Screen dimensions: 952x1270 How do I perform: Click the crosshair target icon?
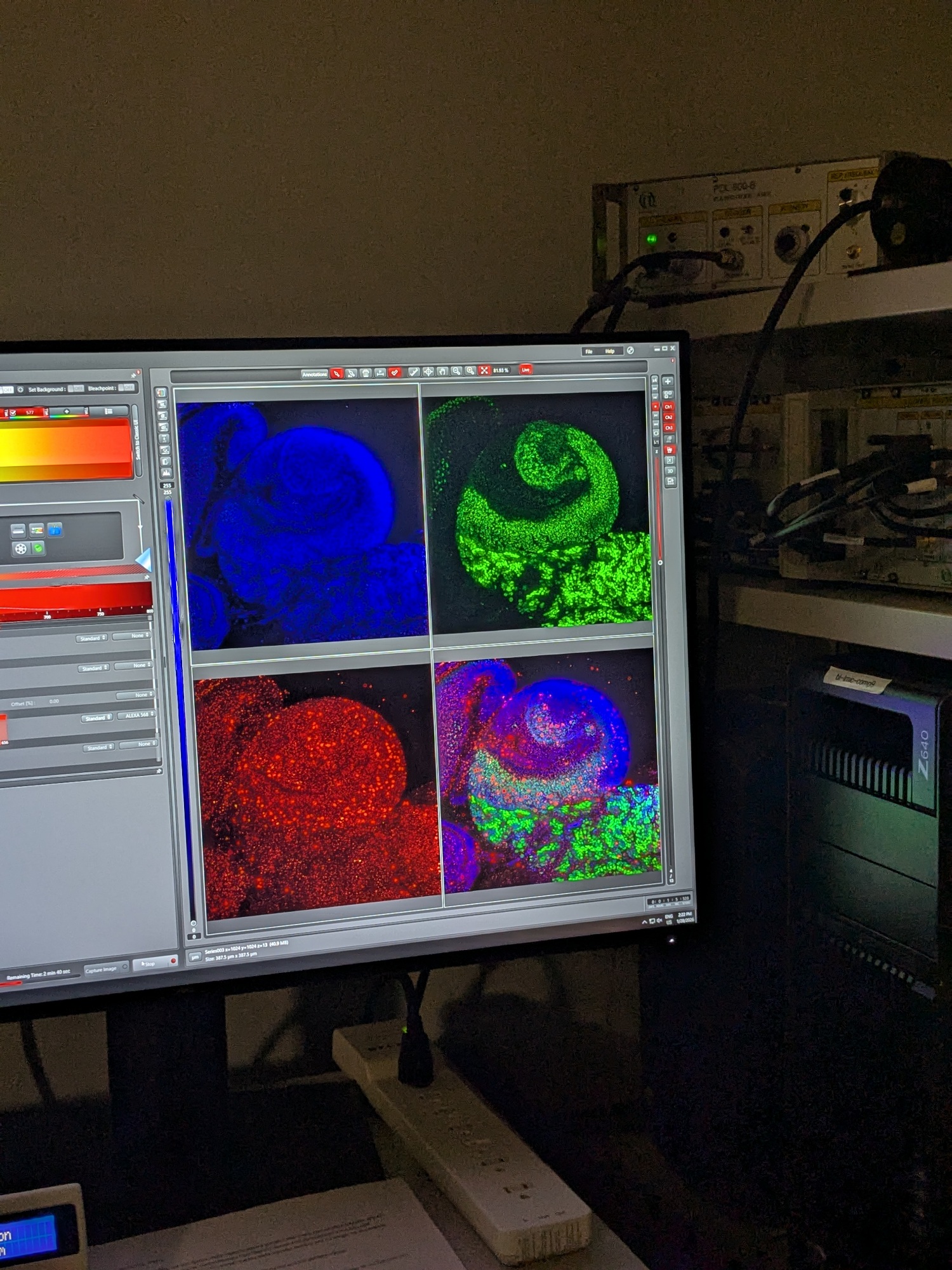428,372
